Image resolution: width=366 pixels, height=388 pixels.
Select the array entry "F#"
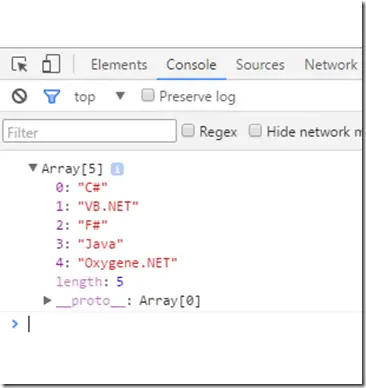click(x=82, y=225)
